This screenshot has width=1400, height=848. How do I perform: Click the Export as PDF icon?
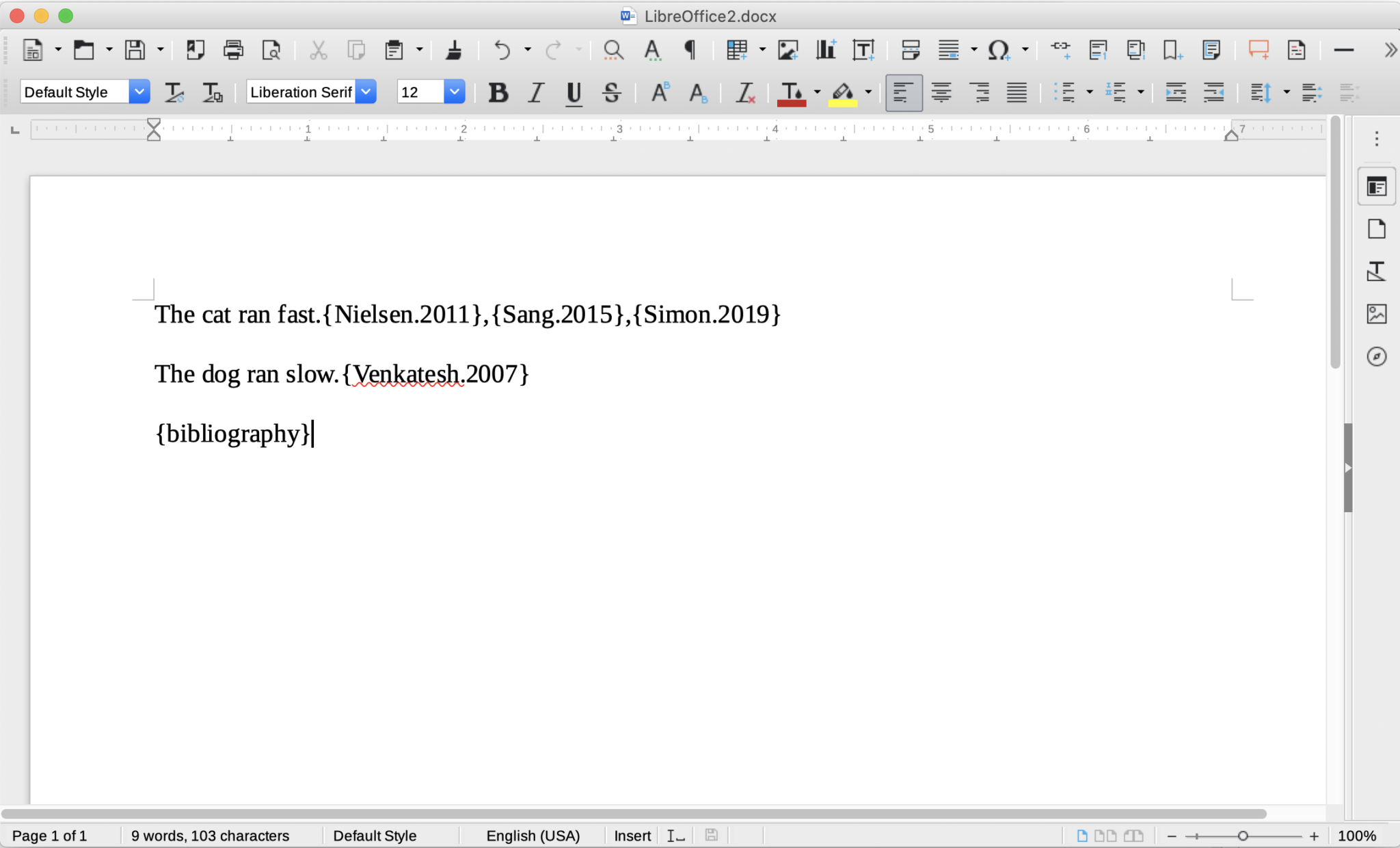pos(196,50)
